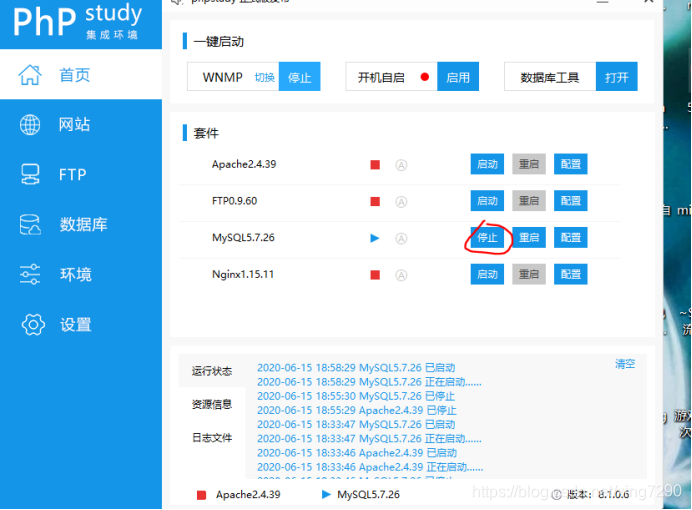The image size is (692, 510).
Task: Click the house icon beside 首页
Action: pyautogui.click(x=30, y=75)
